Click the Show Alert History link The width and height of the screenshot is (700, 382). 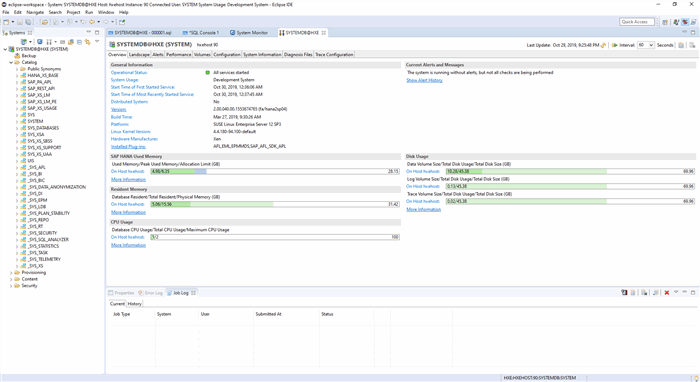tap(424, 80)
